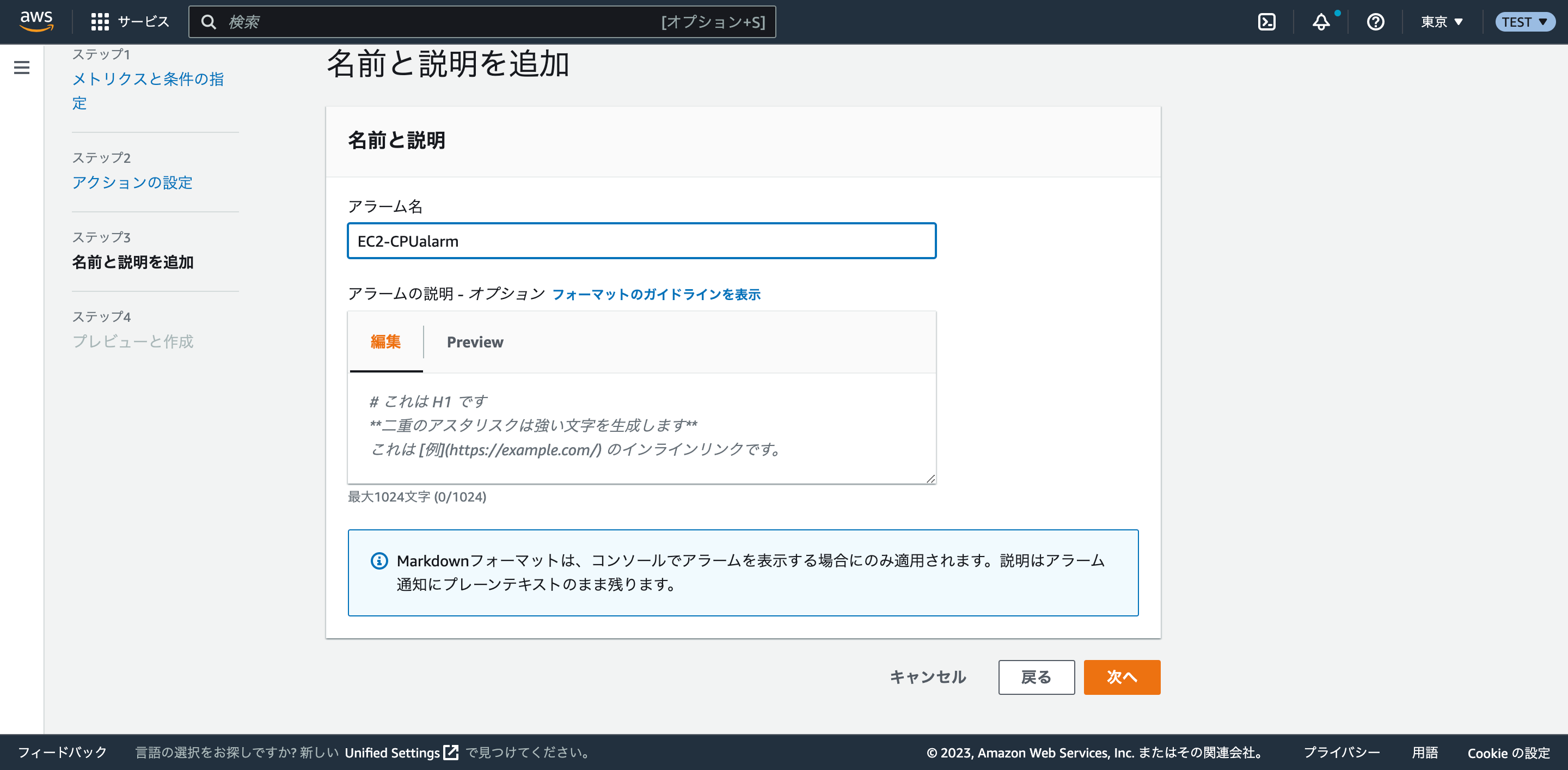Show the formatting guidelines link
The height and width of the screenshot is (770, 1568).
tap(657, 294)
